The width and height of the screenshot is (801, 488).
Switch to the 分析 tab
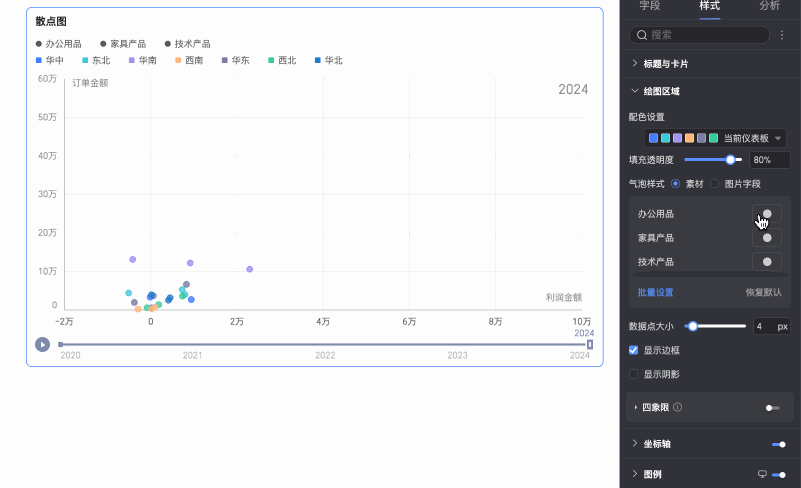click(x=769, y=6)
